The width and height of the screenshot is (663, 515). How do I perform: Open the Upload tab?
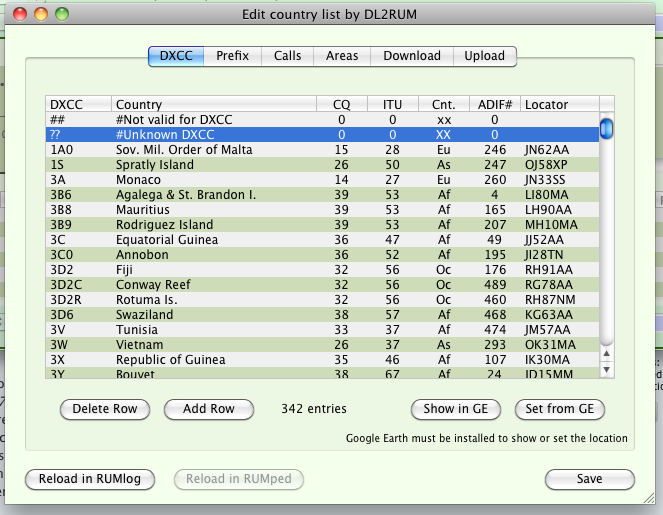pyautogui.click(x=485, y=56)
